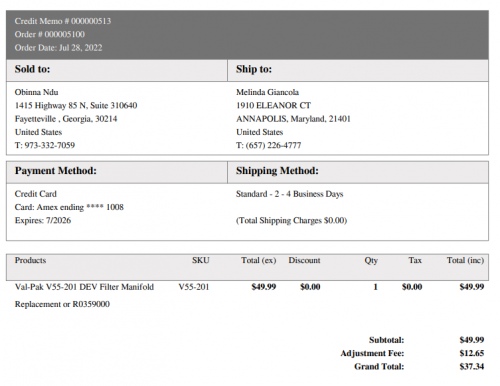Select the name Obinna Ndu
This screenshot has height=386, width=500.
click(36, 92)
